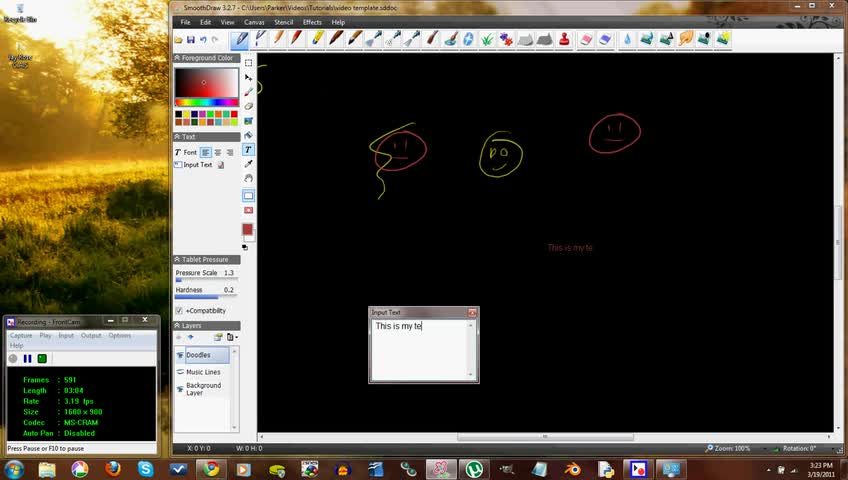Select the Music Lines layer
Screen dimensions: 848x480
coord(203,372)
